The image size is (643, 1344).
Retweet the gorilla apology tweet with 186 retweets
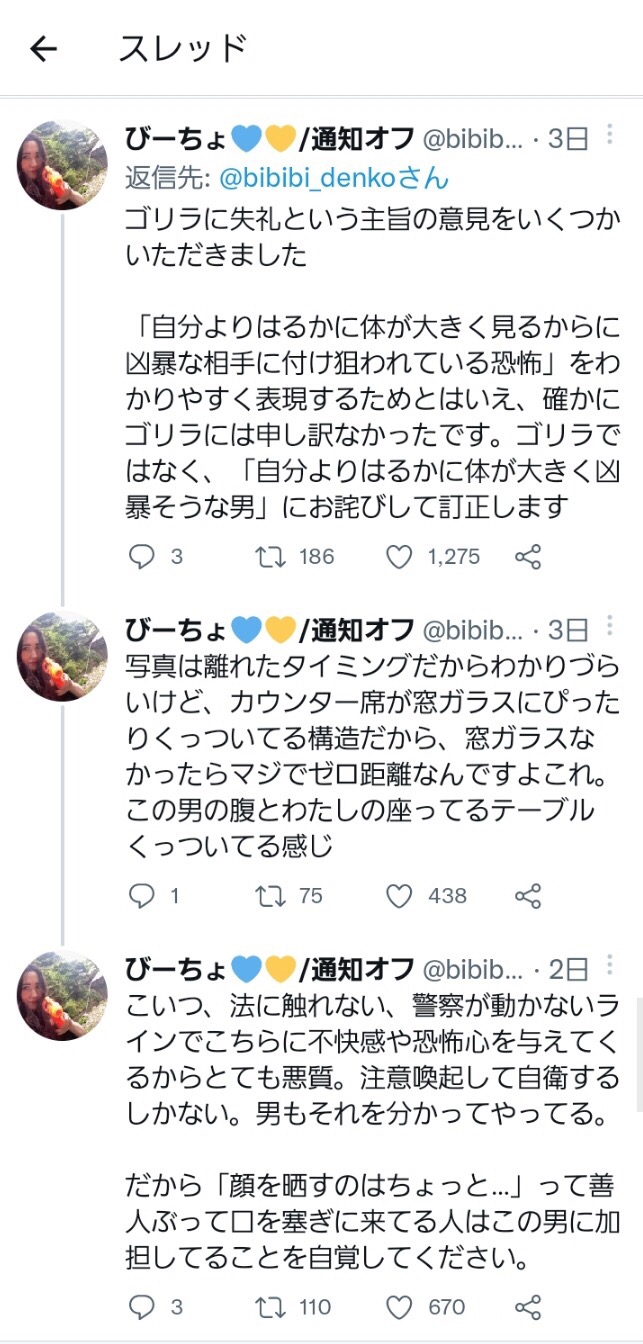pyautogui.click(x=270, y=557)
